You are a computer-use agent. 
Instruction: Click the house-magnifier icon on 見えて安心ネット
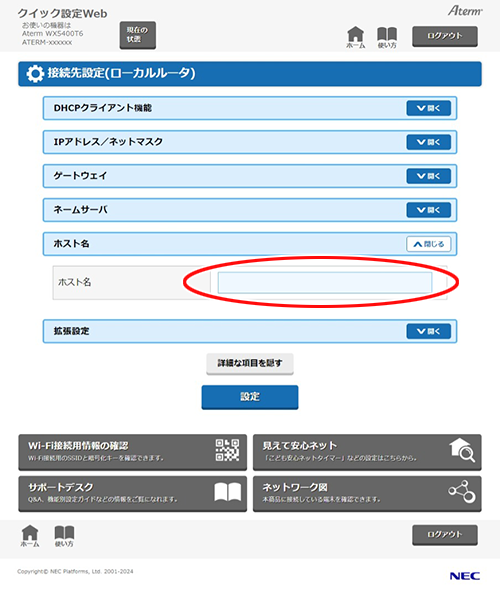(462, 450)
